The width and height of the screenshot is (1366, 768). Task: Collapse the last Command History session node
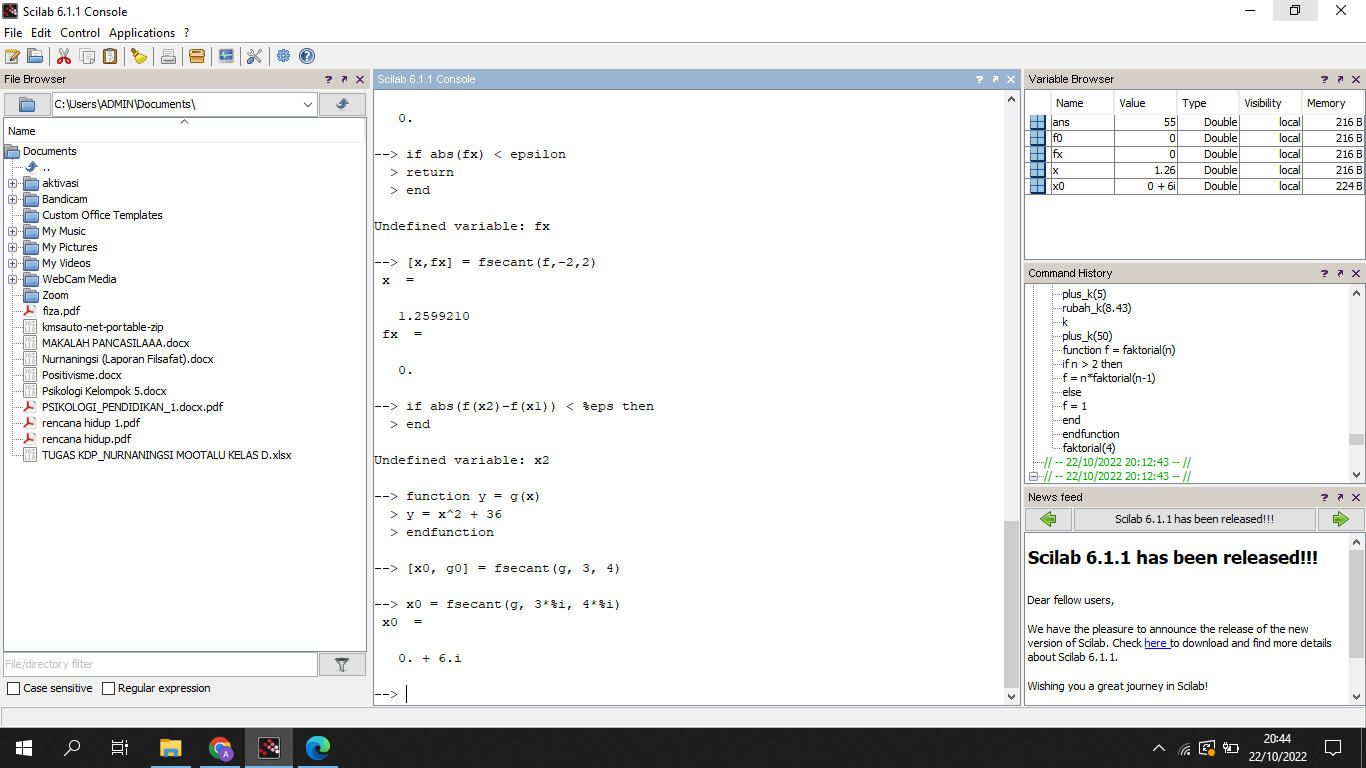click(1035, 476)
